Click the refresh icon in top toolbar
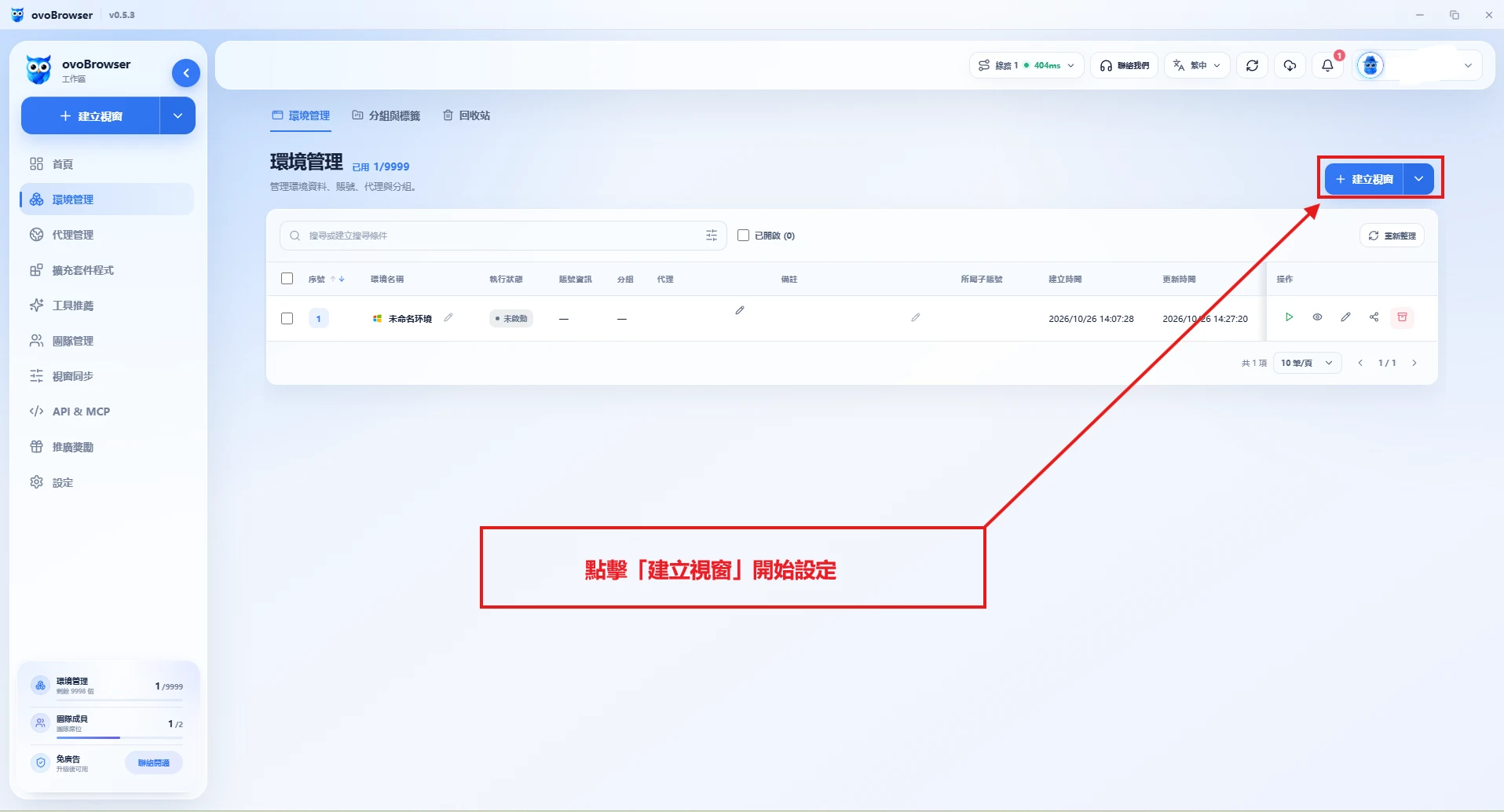 1252,65
